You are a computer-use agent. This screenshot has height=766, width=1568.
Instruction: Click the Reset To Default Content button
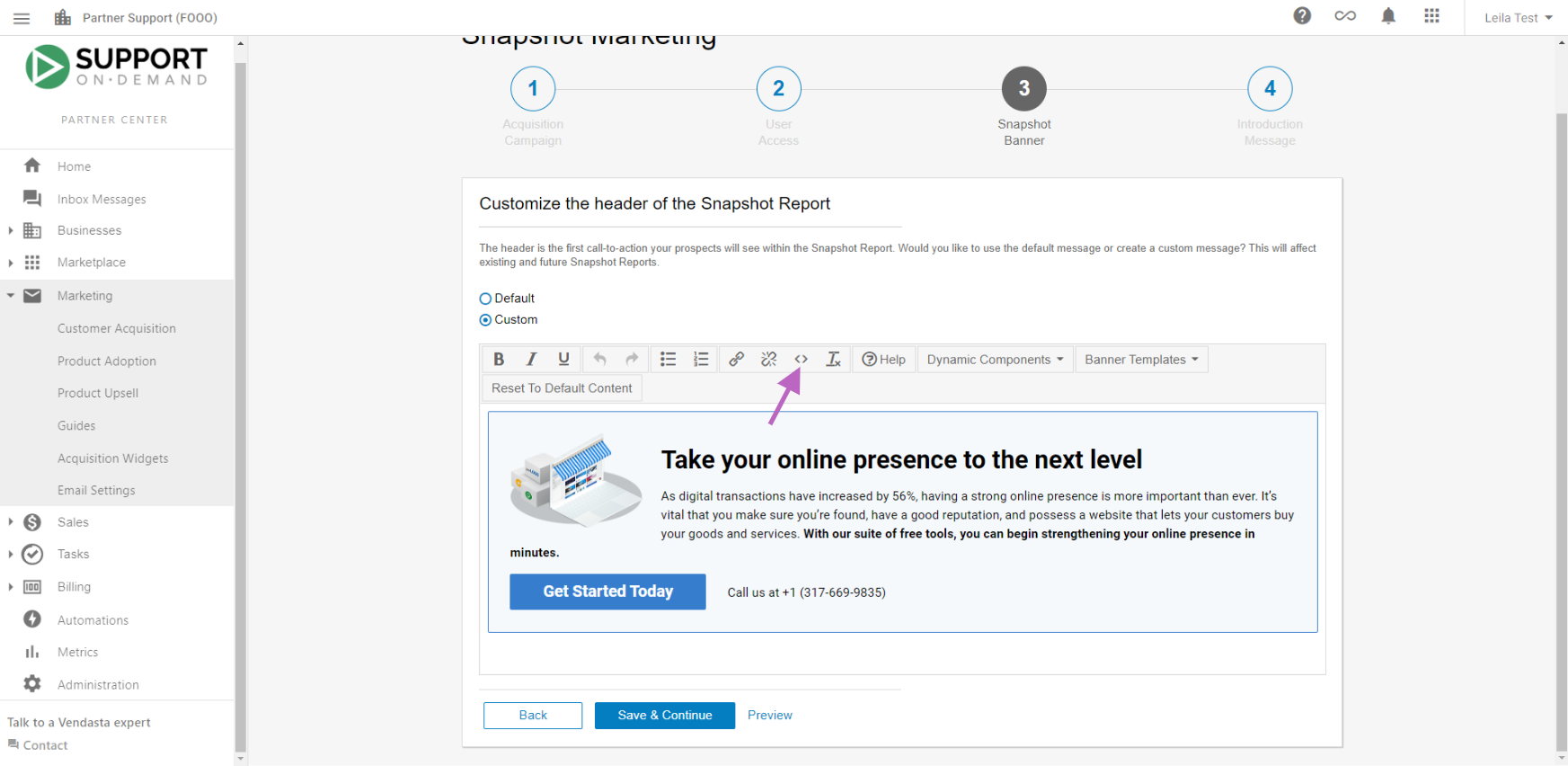(562, 388)
